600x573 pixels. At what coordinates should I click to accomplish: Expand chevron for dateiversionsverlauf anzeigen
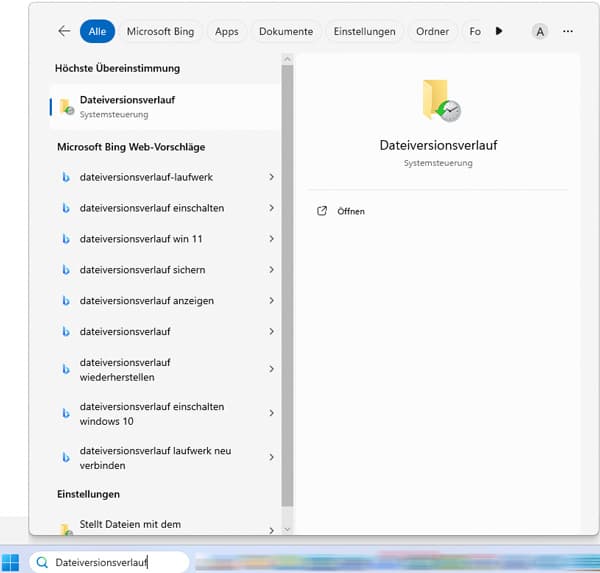[x=271, y=301]
